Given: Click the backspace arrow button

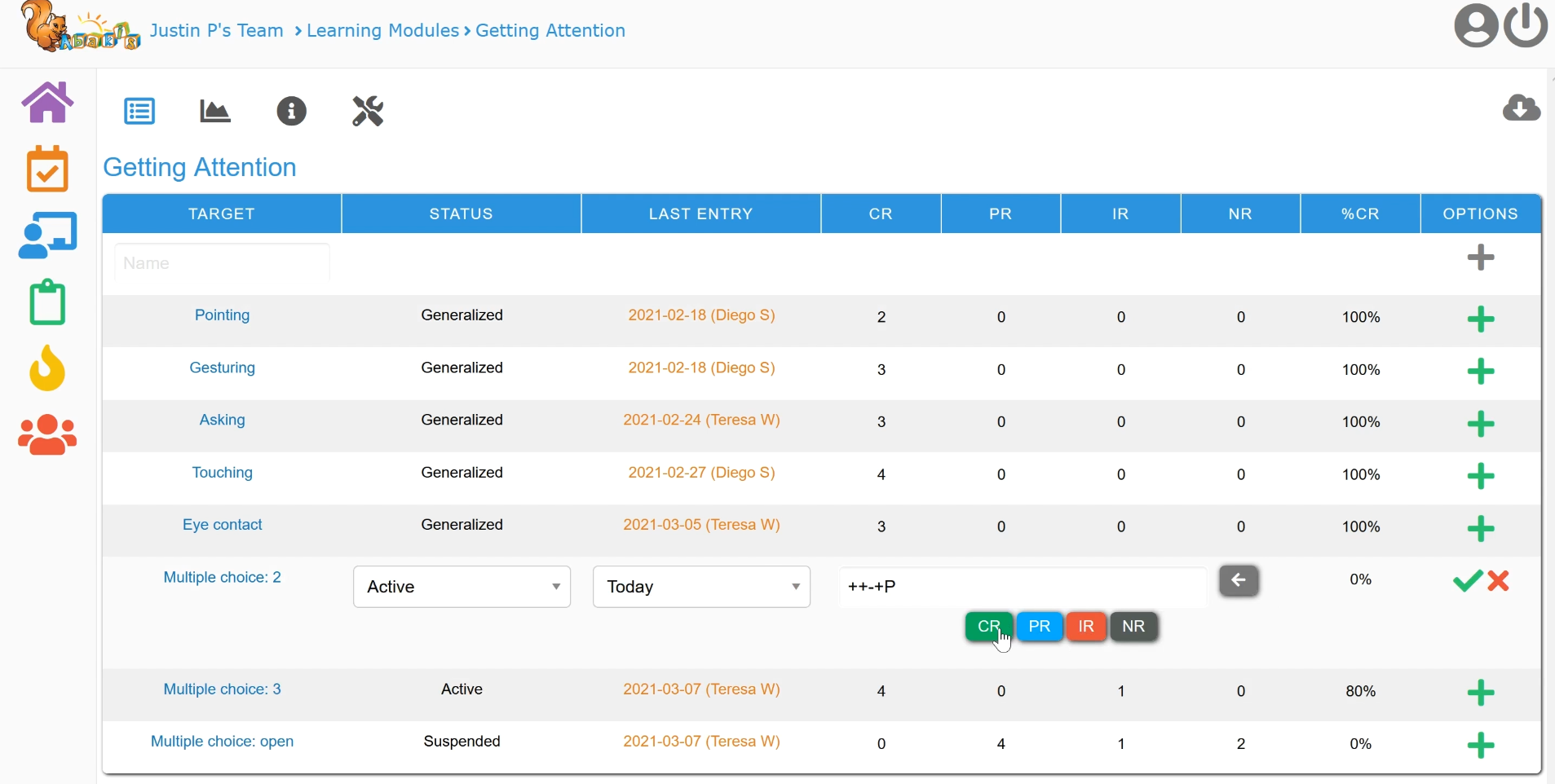Looking at the screenshot, I should [1239, 581].
